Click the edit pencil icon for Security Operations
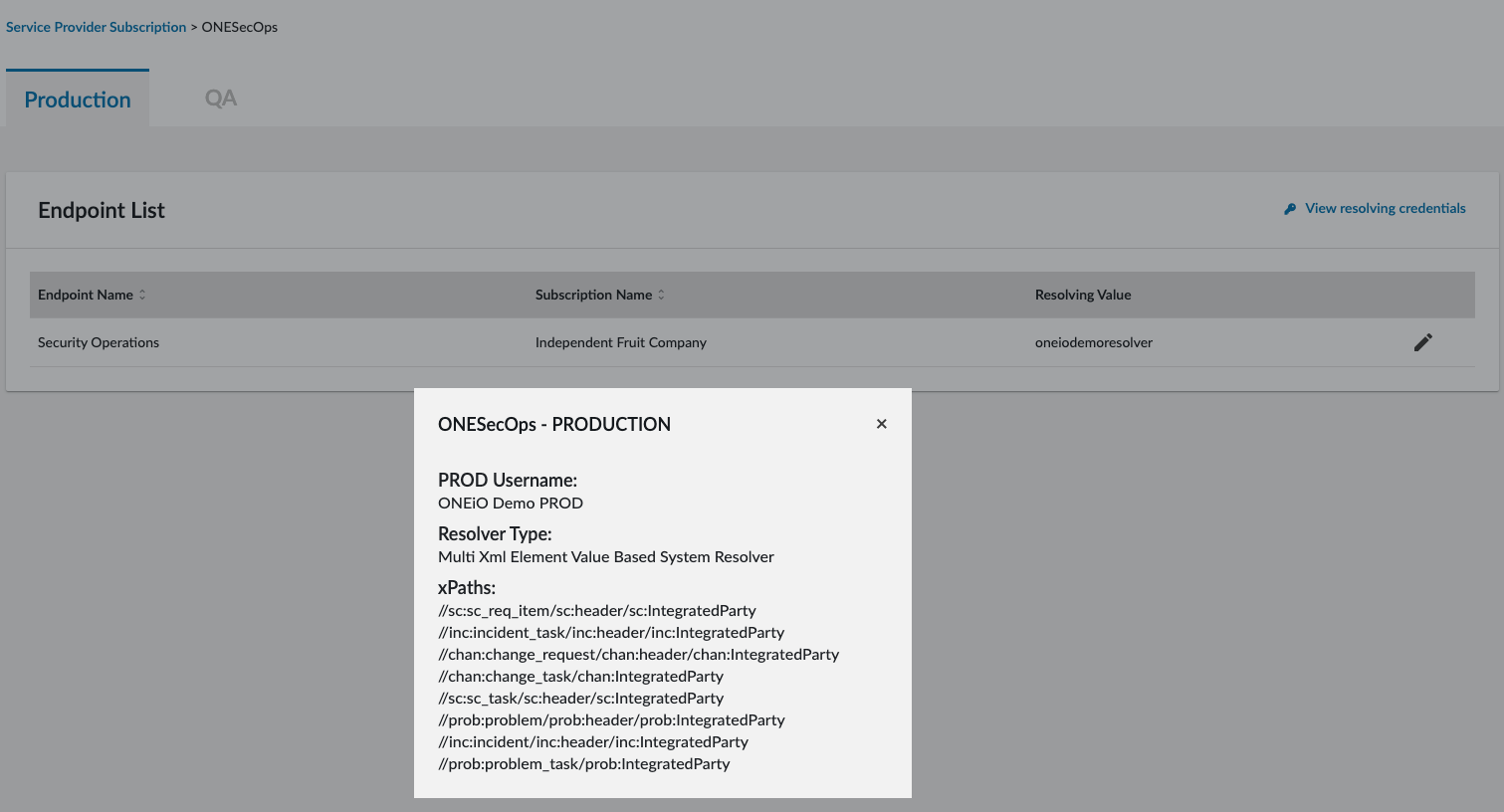This screenshot has height=812, width=1504. pyautogui.click(x=1423, y=342)
